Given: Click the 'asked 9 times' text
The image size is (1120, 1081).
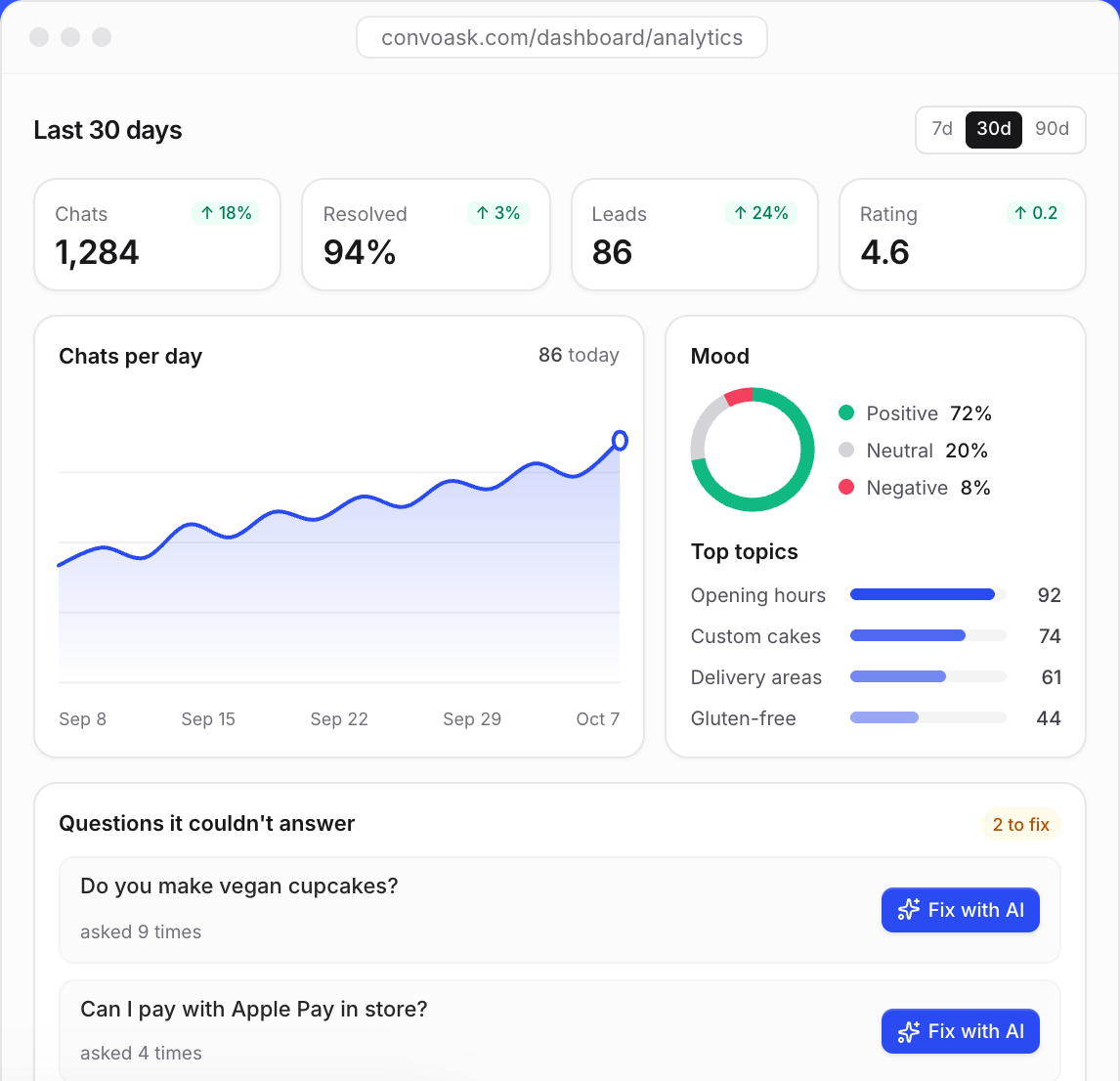Looking at the screenshot, I should pyautogui.click(x=141, y=931).
